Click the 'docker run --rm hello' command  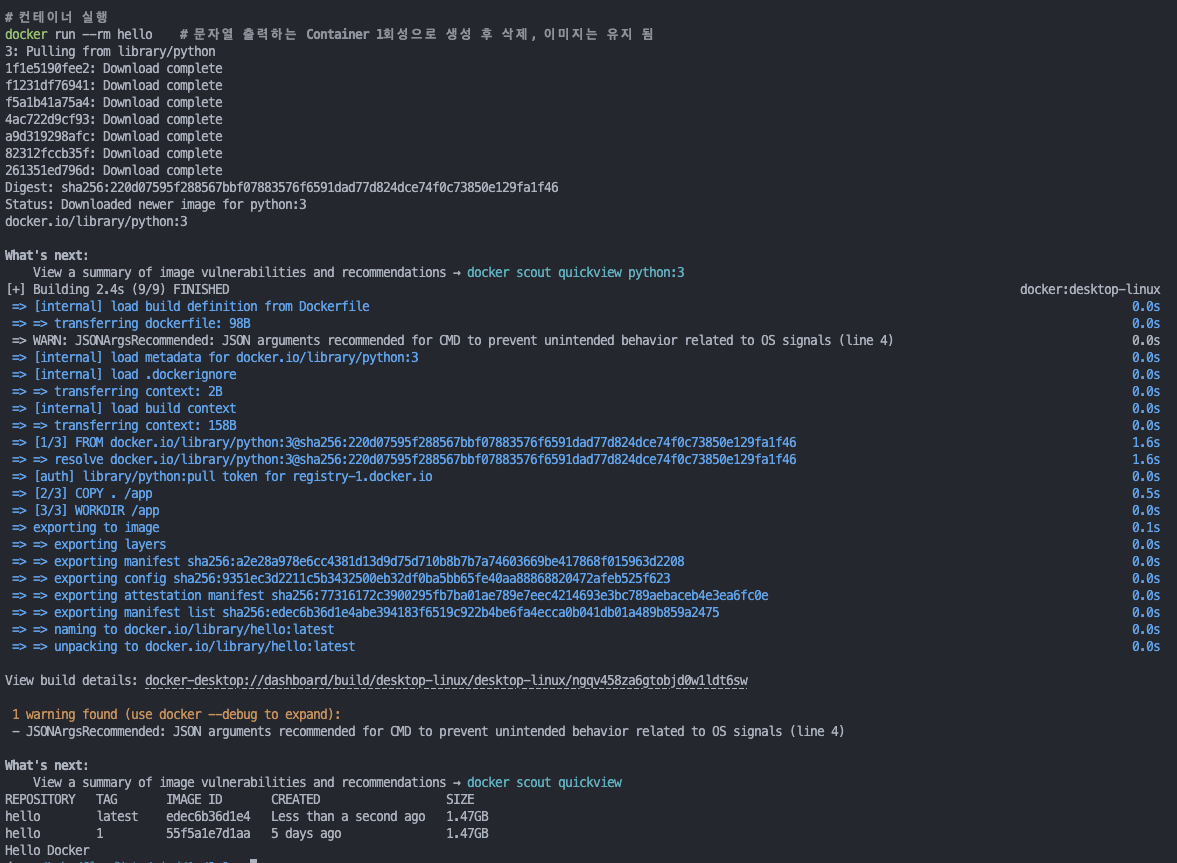click(x=79, y=35)
